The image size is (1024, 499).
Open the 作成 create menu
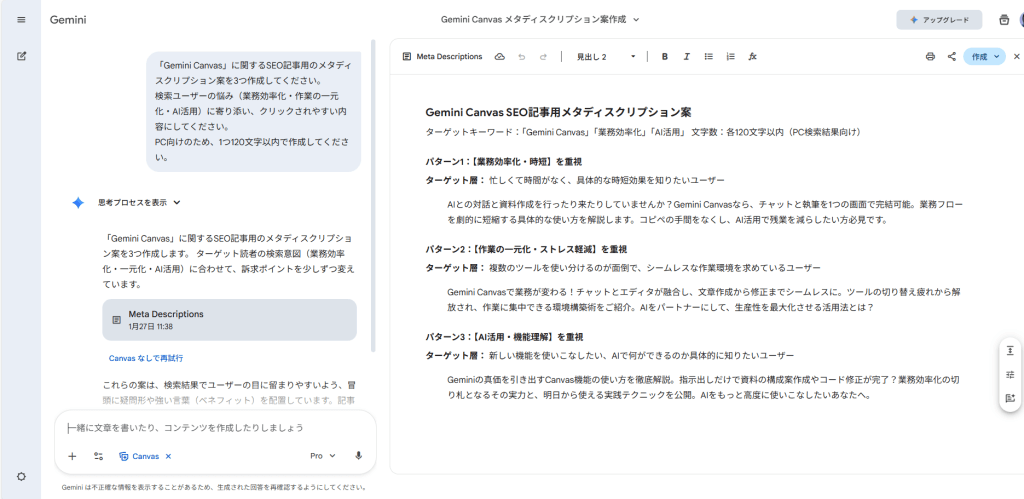984,57
